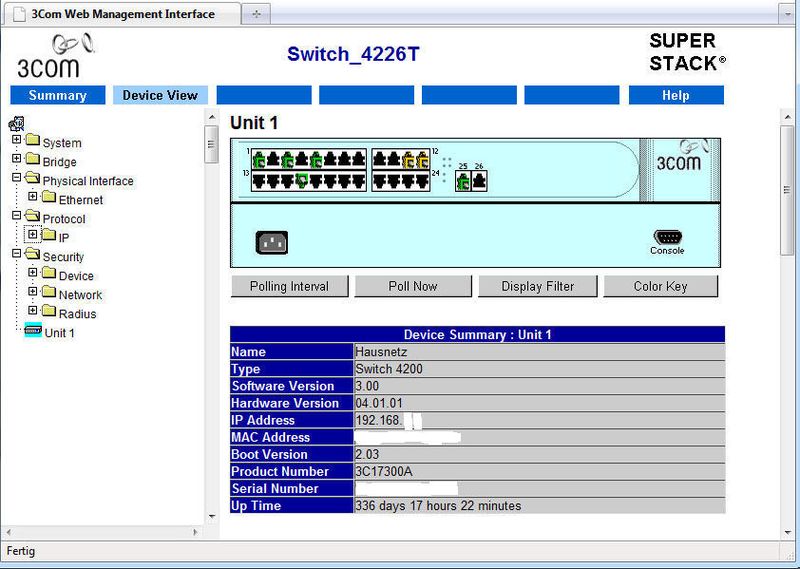Click the main page vertical scrollbar thumb
Image resolution: width=800 pixels, height=569 pixels.
[787, 190]
